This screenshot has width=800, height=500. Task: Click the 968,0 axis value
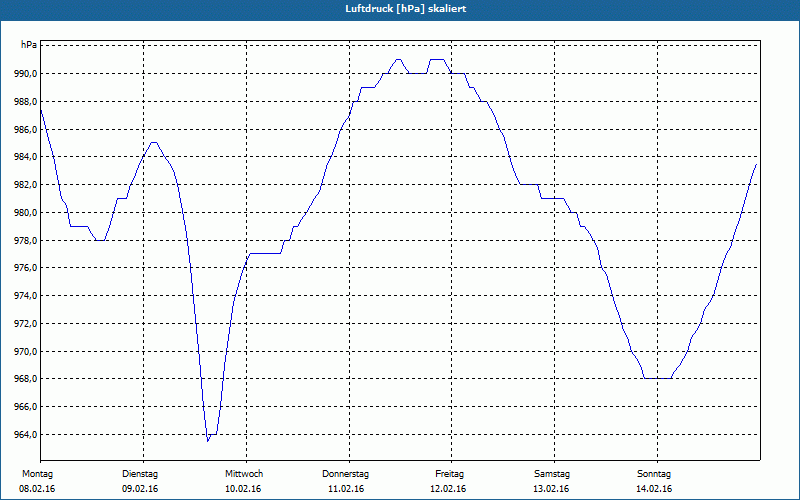click(26, 379)
